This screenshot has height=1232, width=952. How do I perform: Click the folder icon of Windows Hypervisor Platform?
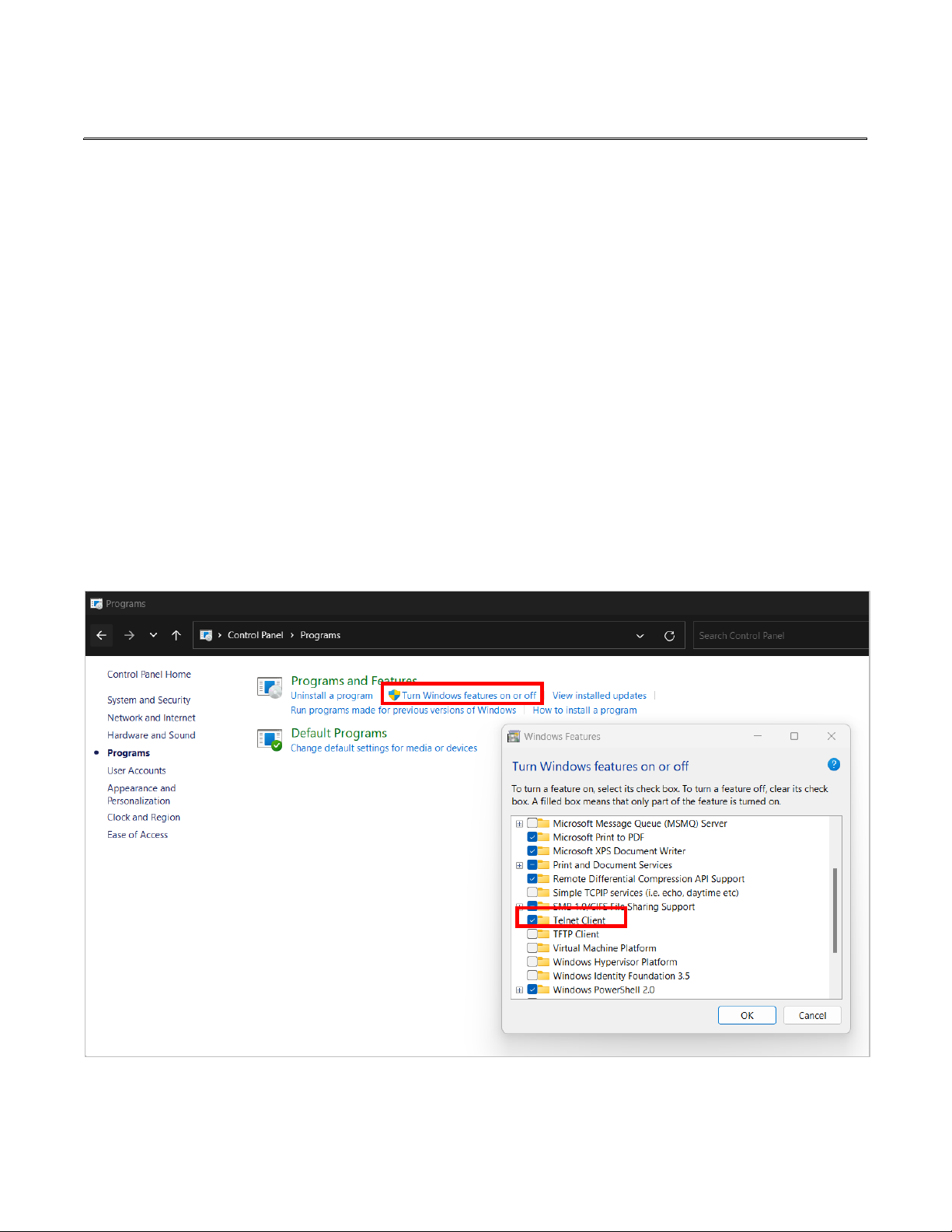click(544, 962)
